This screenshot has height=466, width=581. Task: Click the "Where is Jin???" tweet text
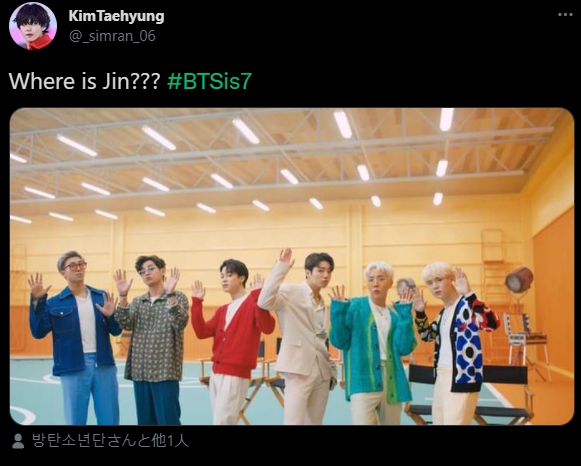click(x=84, y=81)
